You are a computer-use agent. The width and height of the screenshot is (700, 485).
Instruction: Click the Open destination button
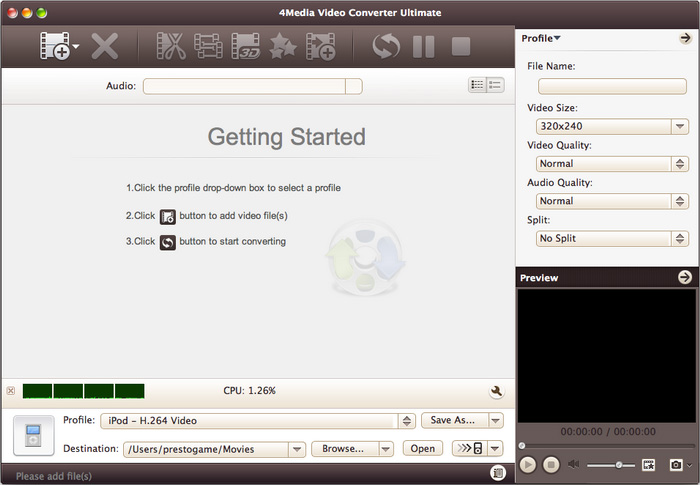point(422,449)
